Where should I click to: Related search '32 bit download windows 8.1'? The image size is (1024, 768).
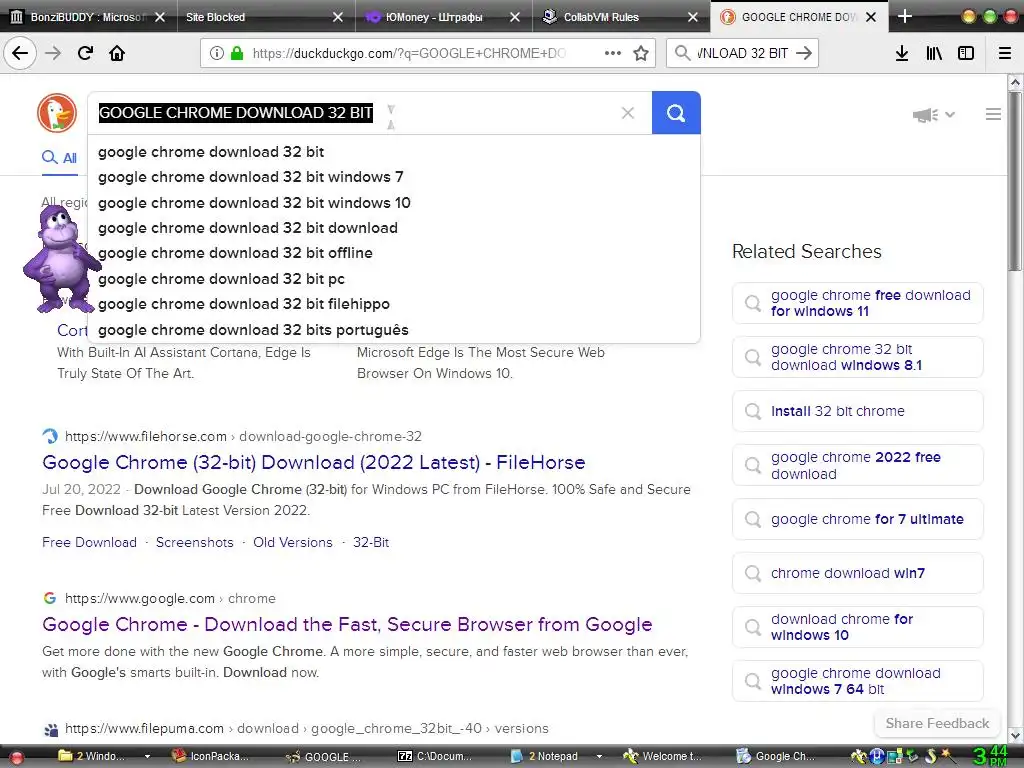pos(857,357)
